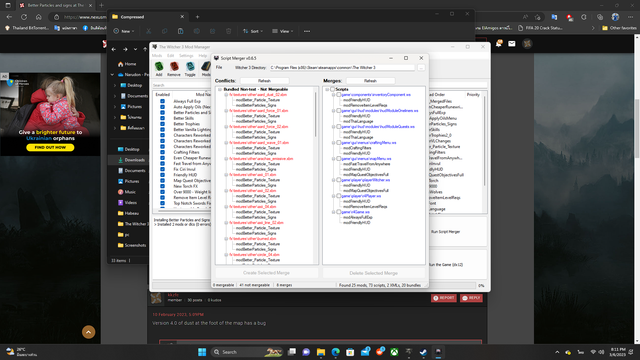Open the Sort dropdown in File Explorer

pos(253,31)
